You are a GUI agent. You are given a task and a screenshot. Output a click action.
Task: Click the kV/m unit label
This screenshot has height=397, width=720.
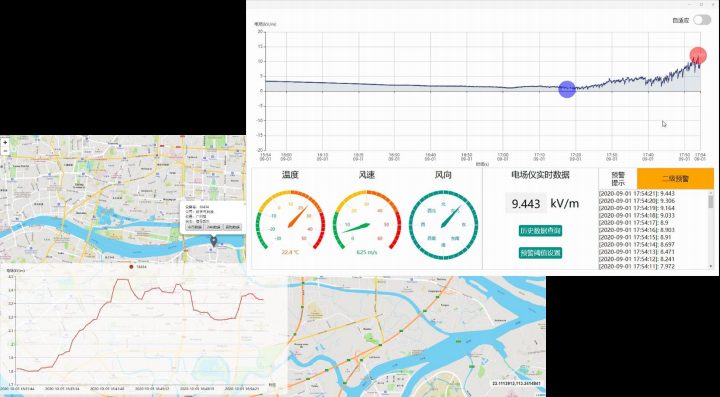[x=565, y=203]
